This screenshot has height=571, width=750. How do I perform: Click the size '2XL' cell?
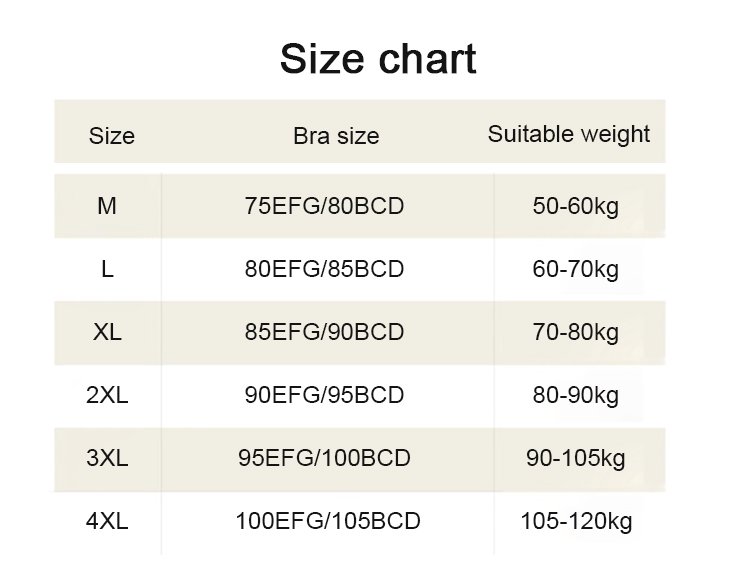[x=107, y=395]
